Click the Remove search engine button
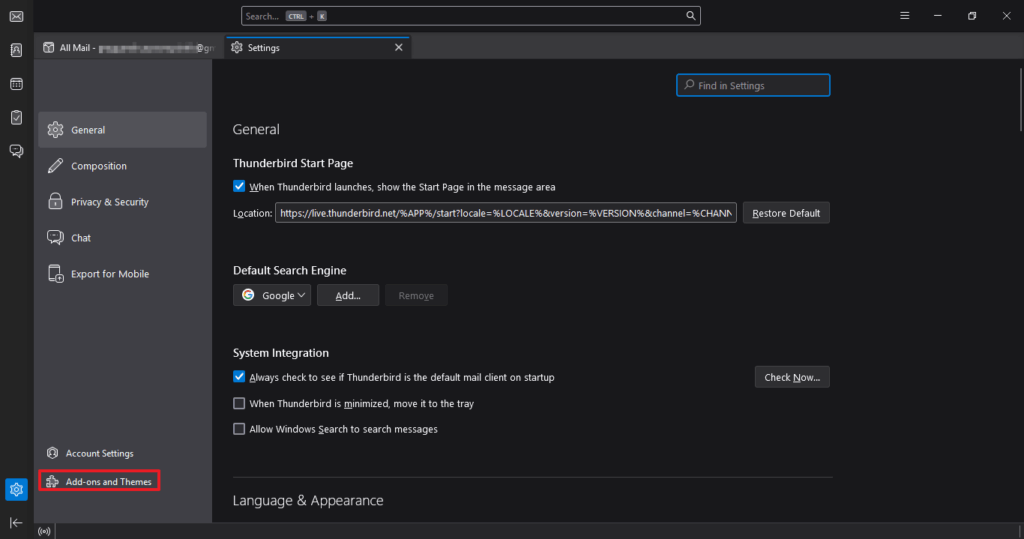 point(416,295)
